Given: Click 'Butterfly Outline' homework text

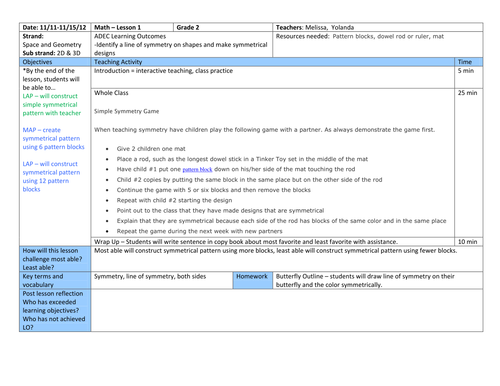Looking at the screenshot, I should click(x=365, y=280).
